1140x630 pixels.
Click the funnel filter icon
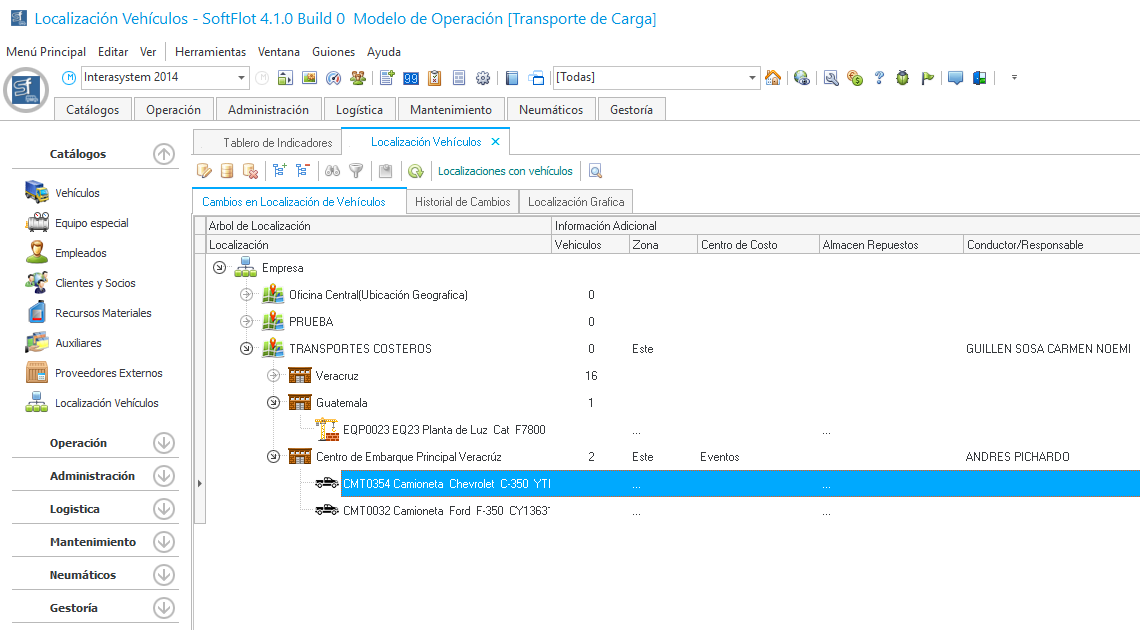click(355, 171)
